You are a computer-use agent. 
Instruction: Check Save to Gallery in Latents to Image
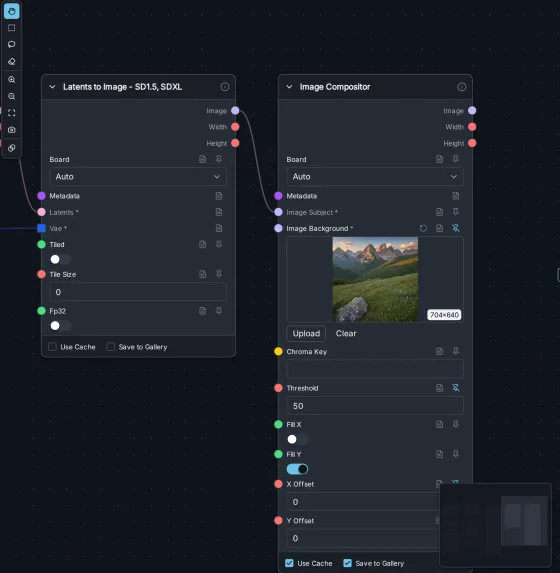pyautogui.click(x=110, y=346)
